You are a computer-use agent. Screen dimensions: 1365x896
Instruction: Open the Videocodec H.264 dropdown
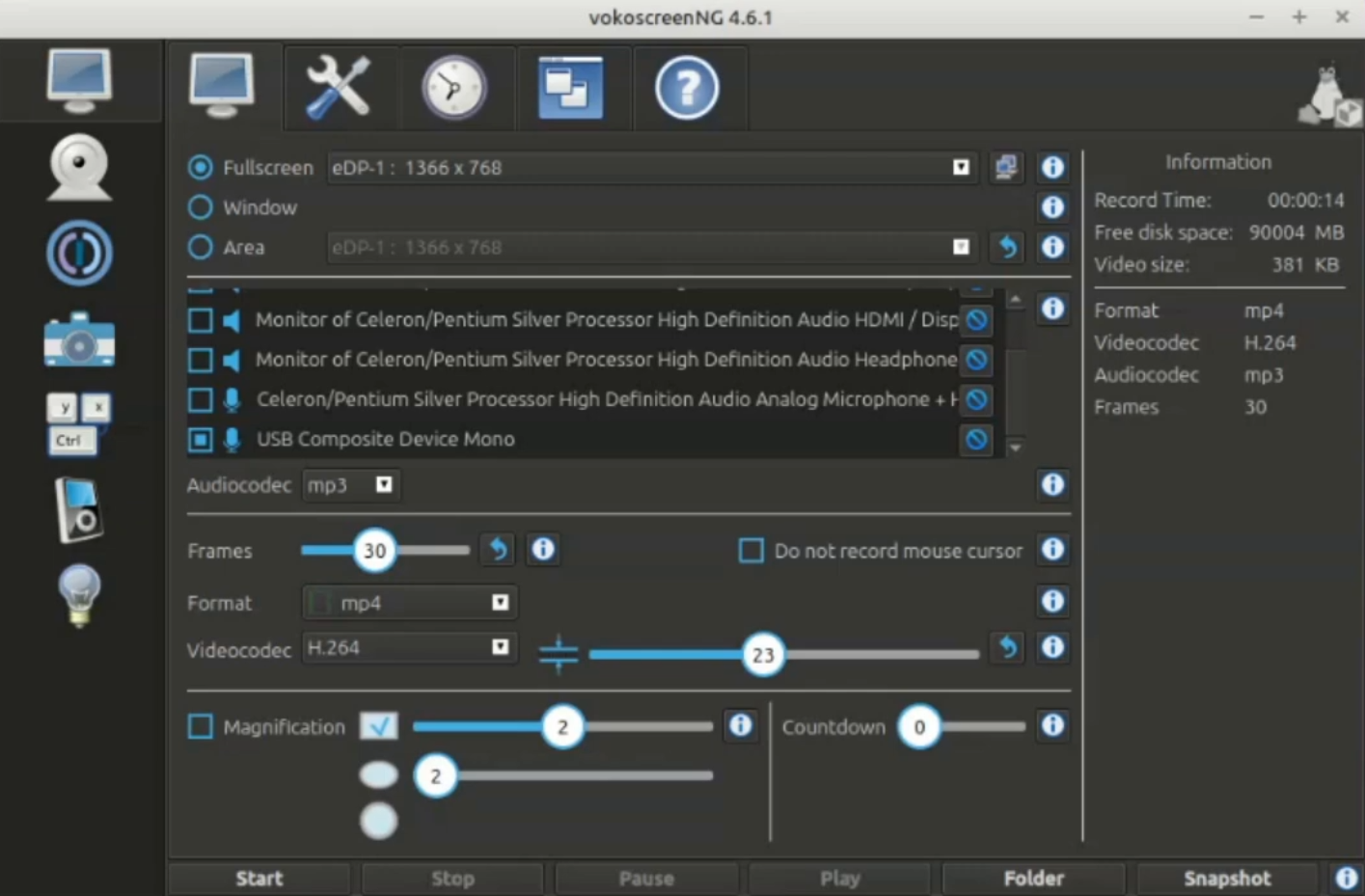click(x=409, y=647)
